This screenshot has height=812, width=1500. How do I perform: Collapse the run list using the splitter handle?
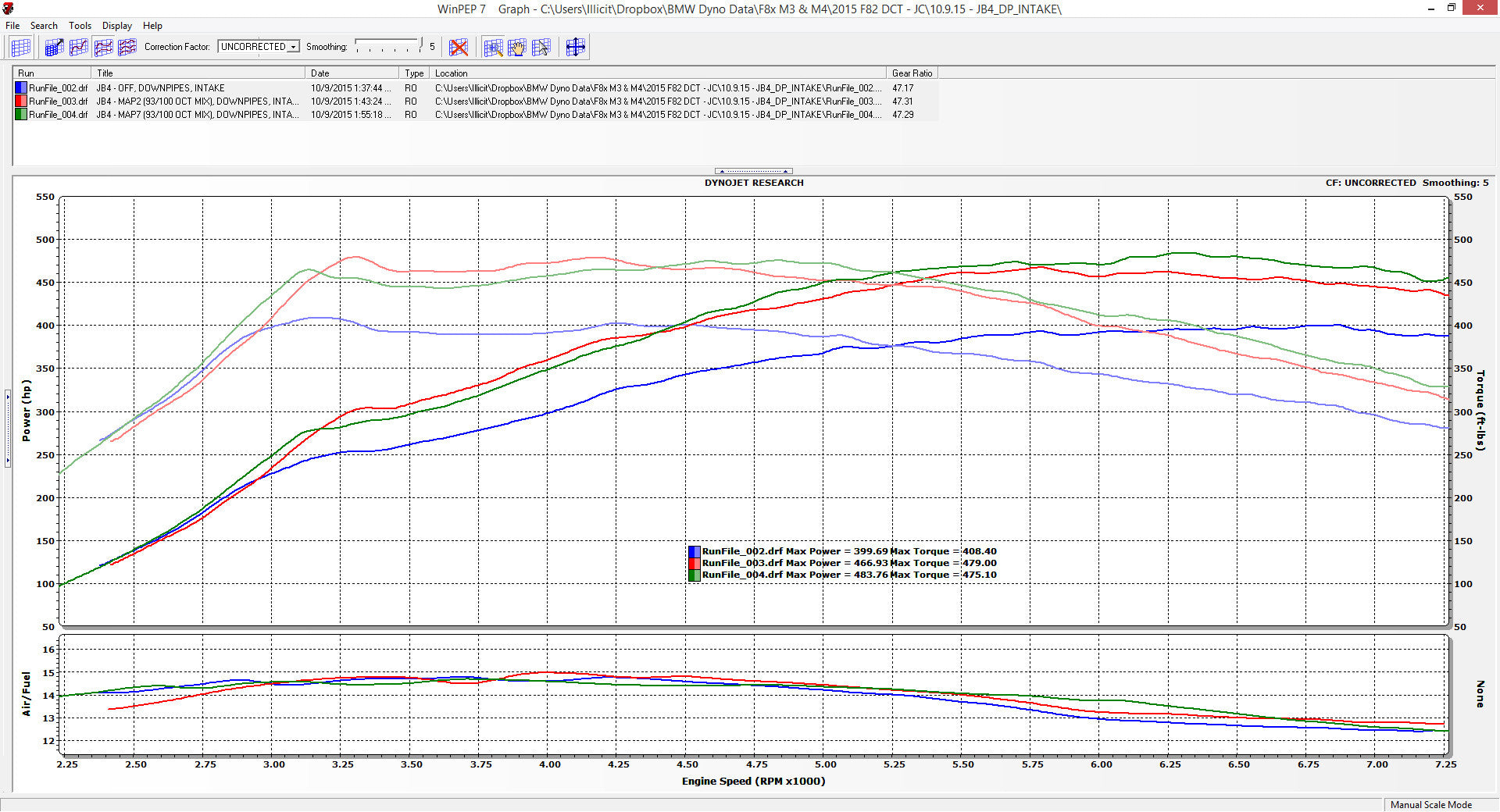[x=753, y=171]
